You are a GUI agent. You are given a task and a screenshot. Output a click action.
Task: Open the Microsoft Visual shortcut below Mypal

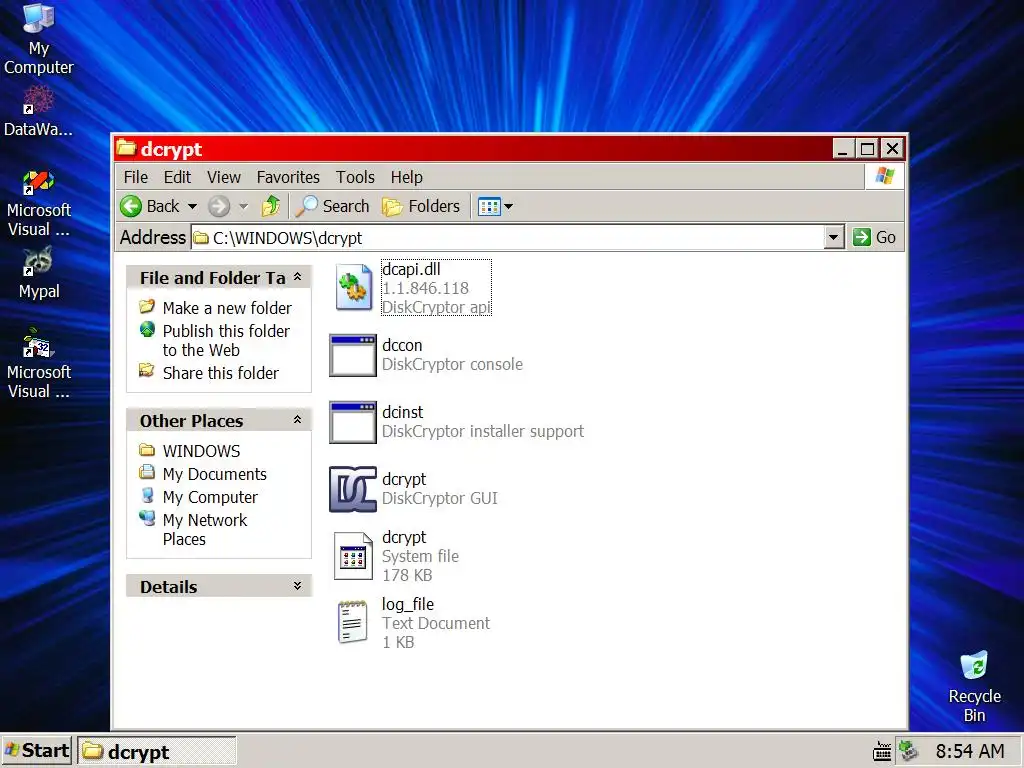(39, 364)
